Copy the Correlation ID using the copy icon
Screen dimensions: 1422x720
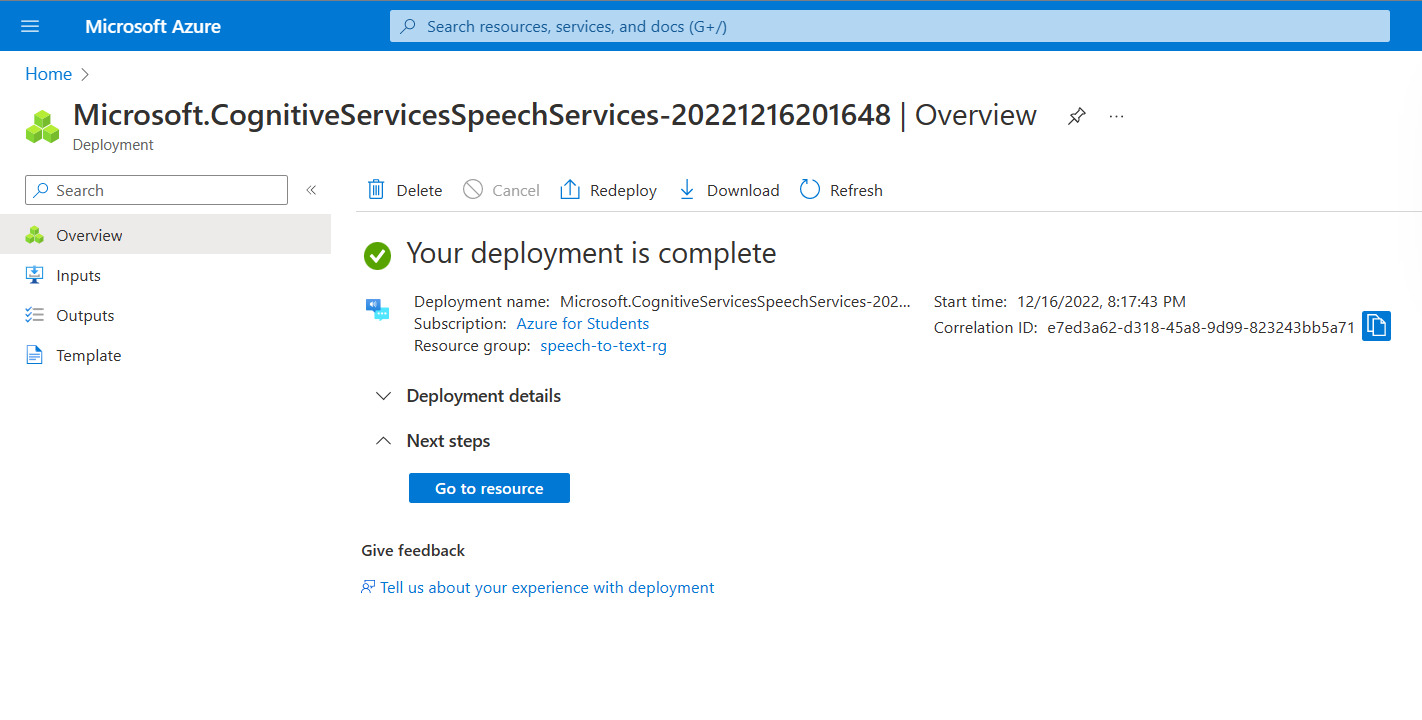point(1376,325)
